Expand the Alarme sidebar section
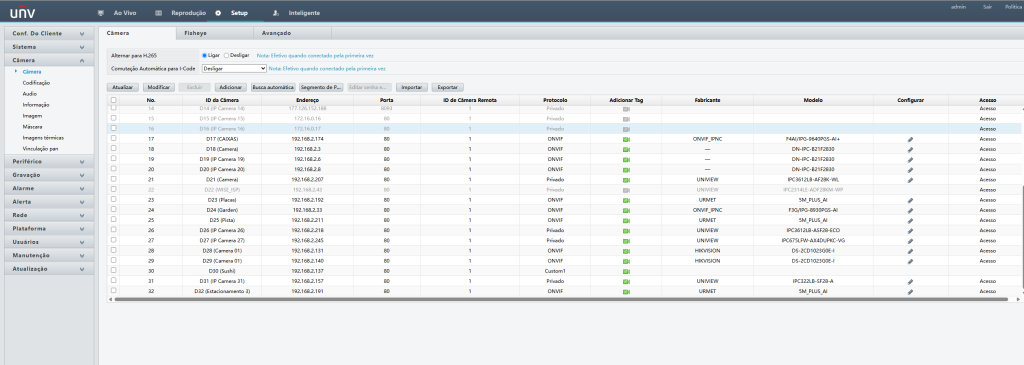Screen dimensions: 1024x365 click(49, 188)
